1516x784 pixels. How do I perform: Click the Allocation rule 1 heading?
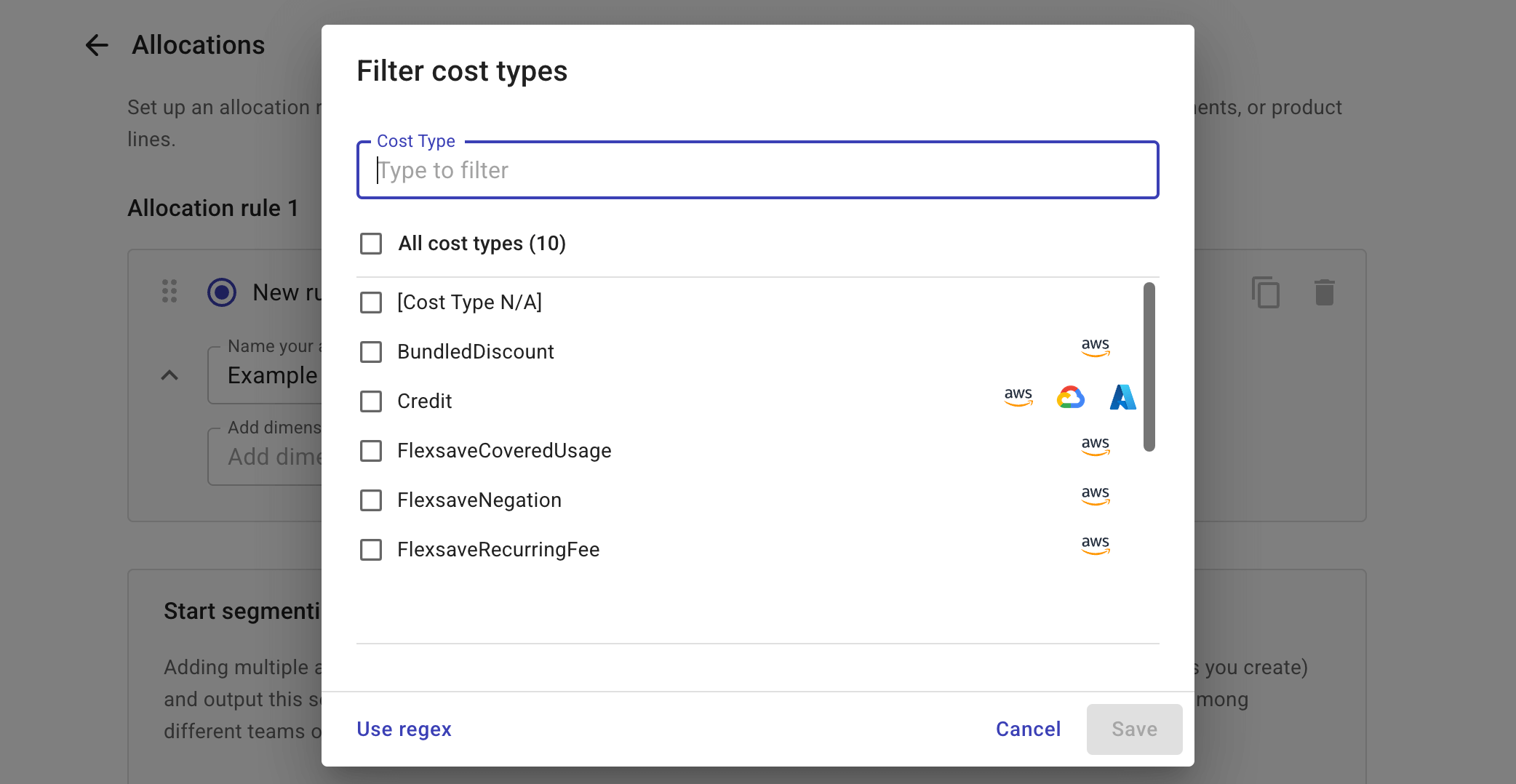(213, 208)
